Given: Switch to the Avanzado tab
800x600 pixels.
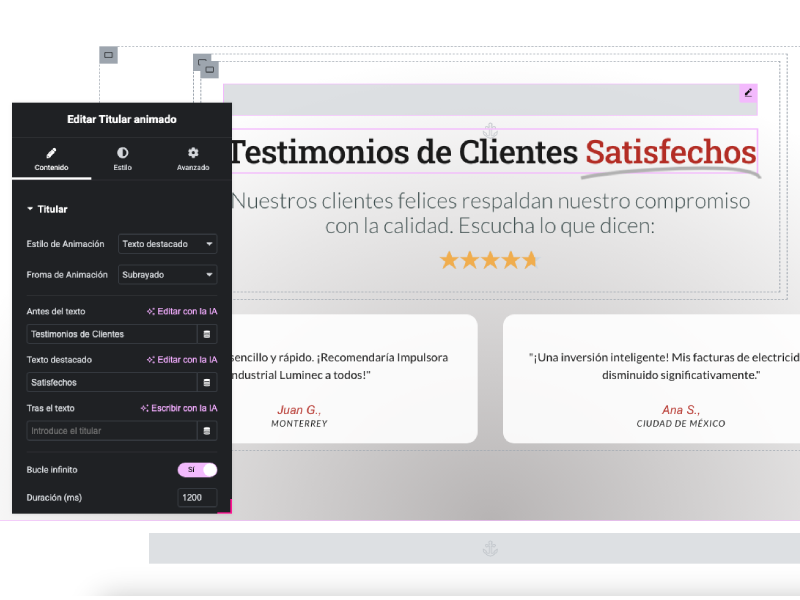Looking at the screenshot, I should (x=193, y=159).
